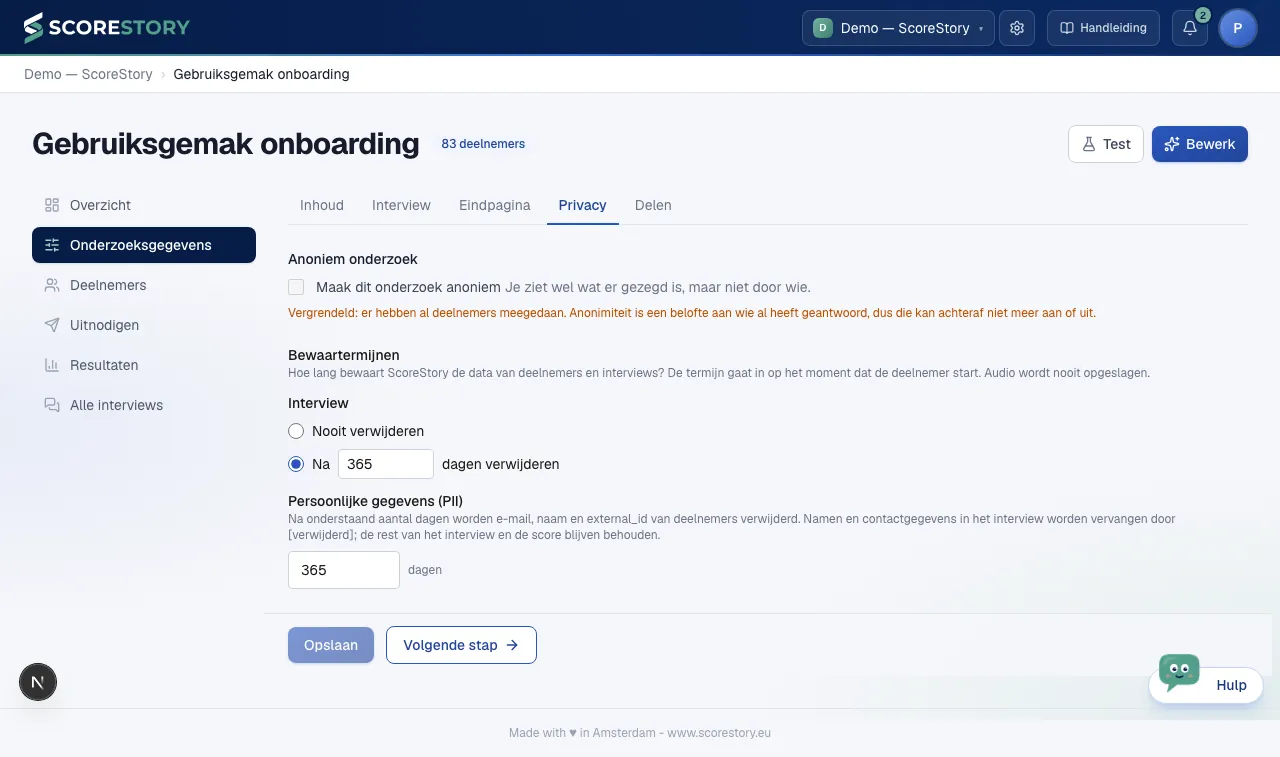Open settings gear in top bar

tap(1017, 28)
